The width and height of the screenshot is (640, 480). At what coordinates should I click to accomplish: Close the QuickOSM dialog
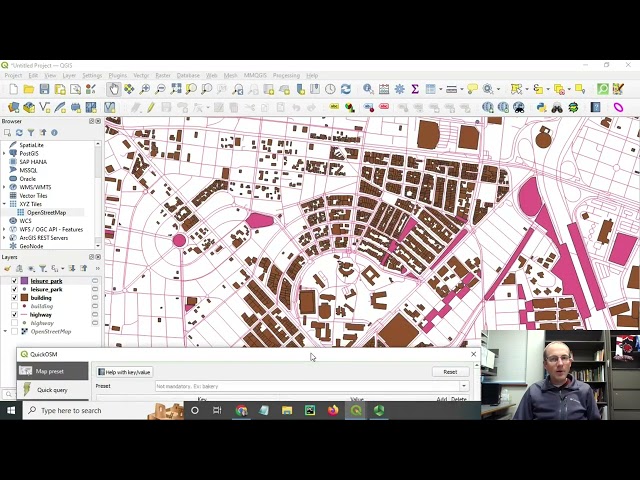(473, 354)
